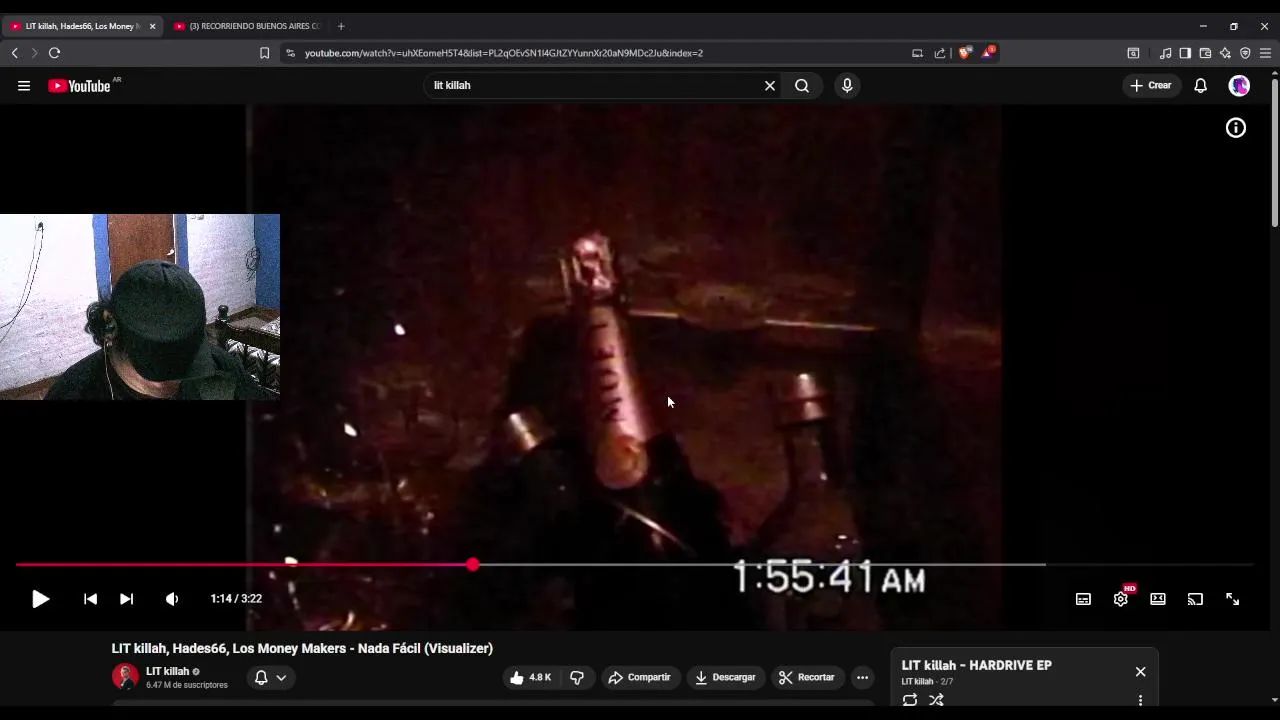The height and width of the screenshot is (720, 1280).
Task: Cast video to a TV
Action: (1195, 599)
